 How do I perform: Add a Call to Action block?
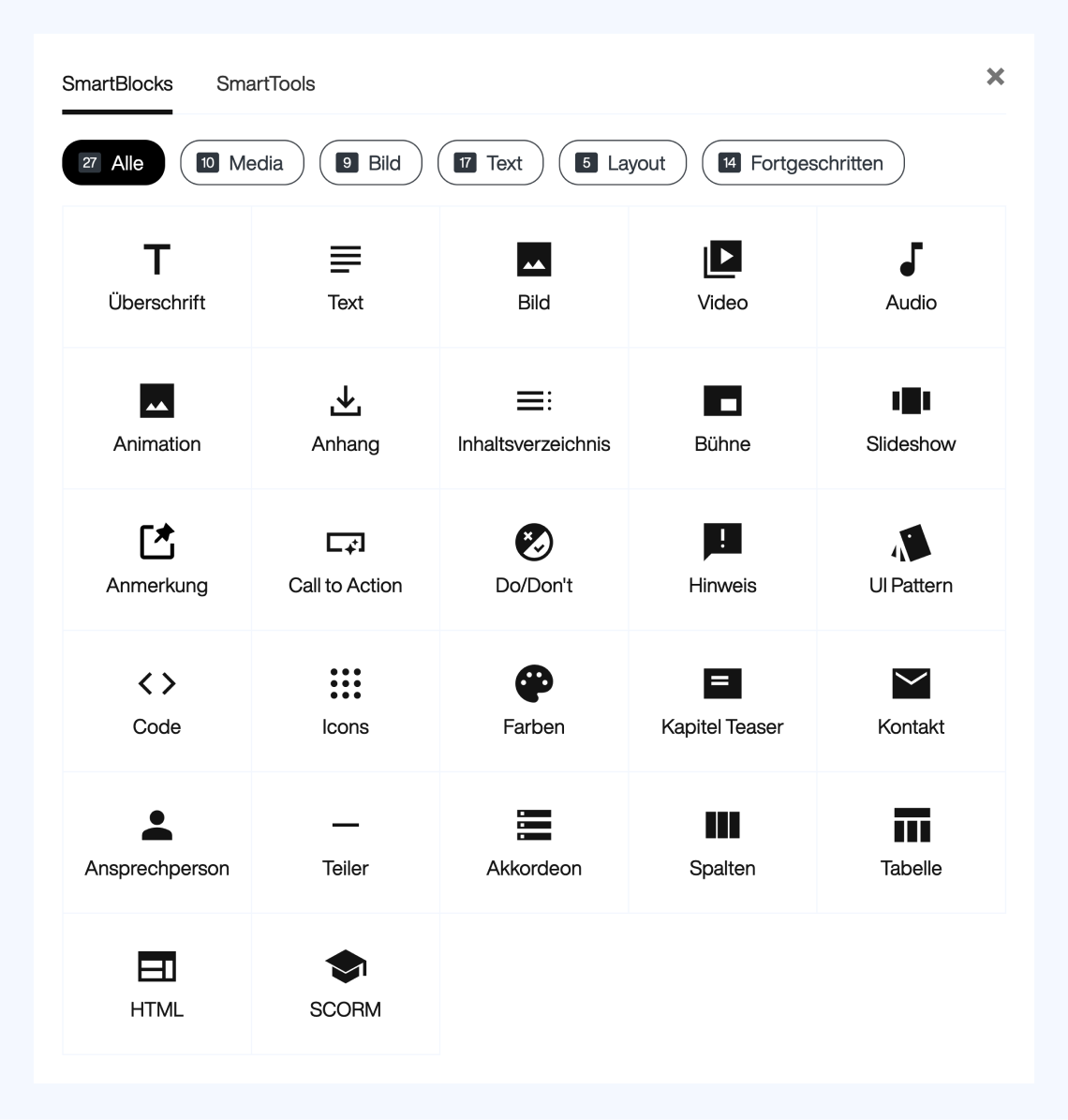click(x=345, y=560)
